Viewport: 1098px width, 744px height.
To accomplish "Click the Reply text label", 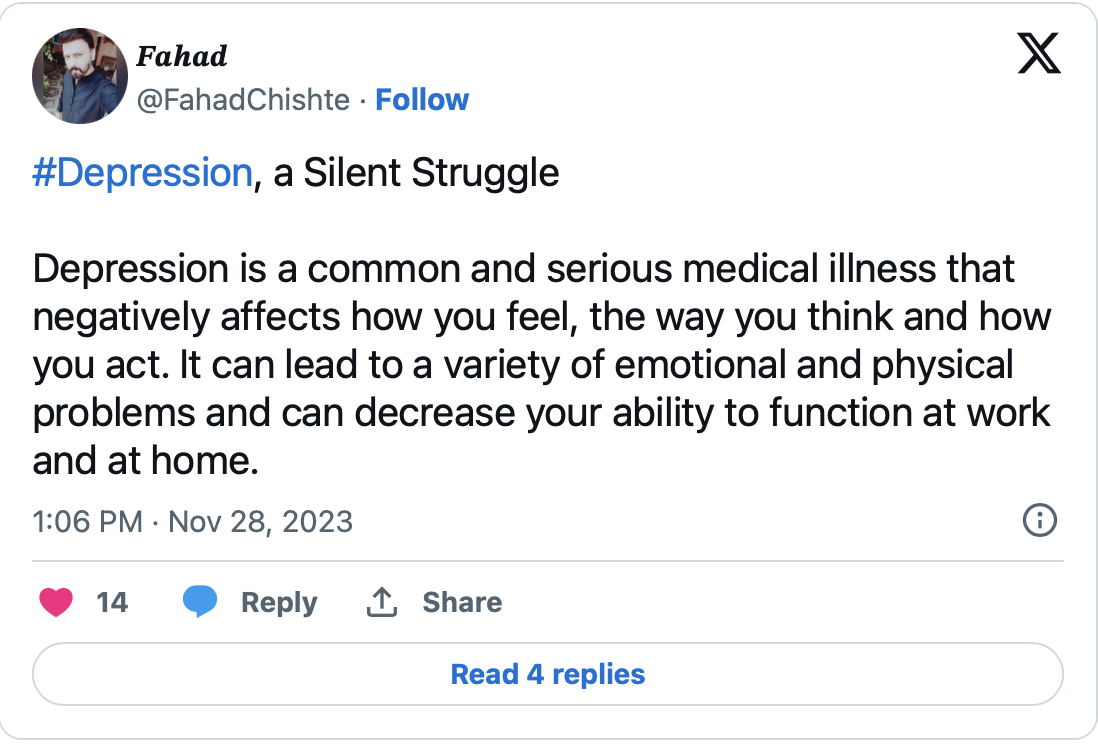I will [x=279, y=602].
